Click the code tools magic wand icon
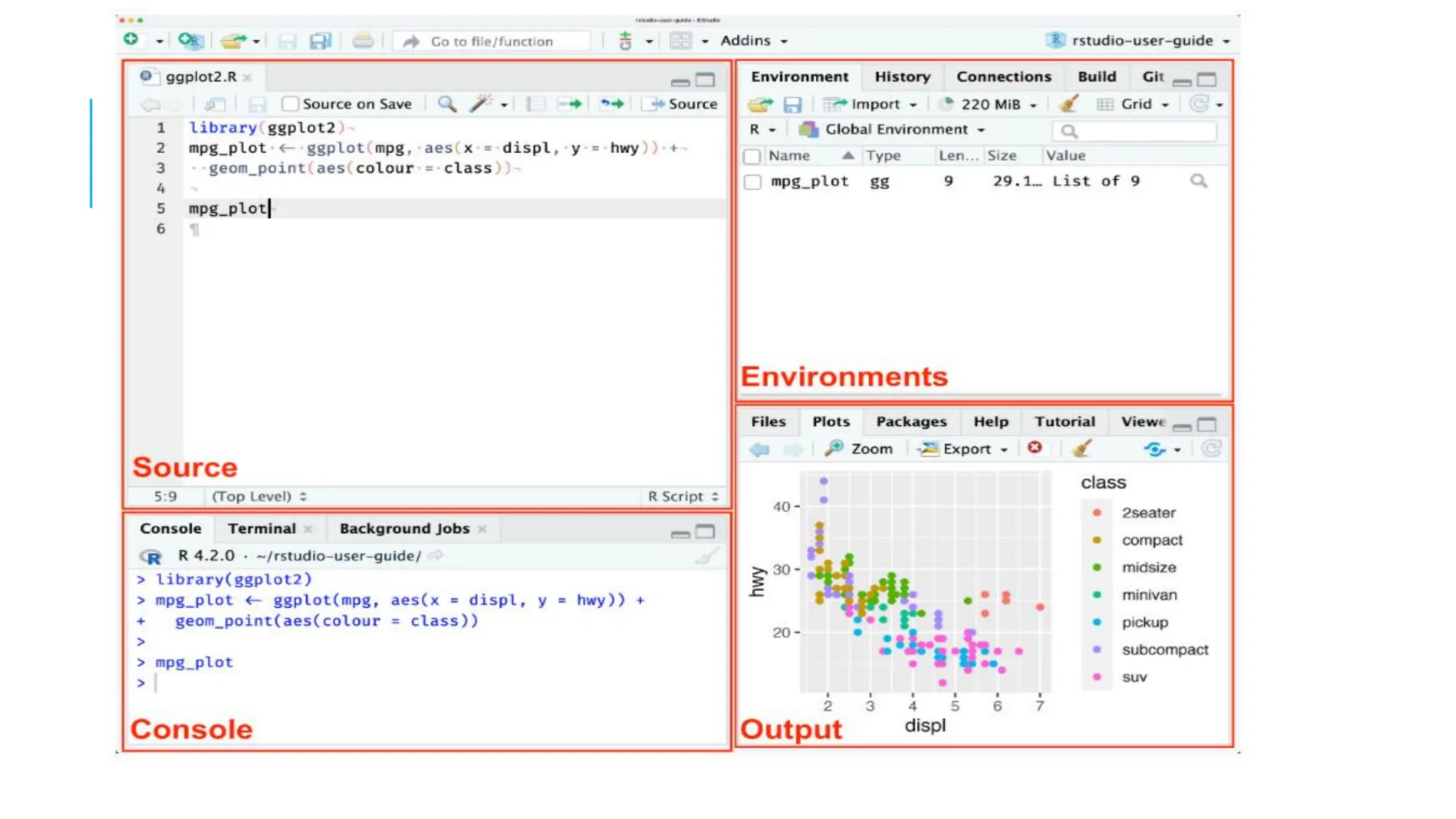 pos(481,104)
